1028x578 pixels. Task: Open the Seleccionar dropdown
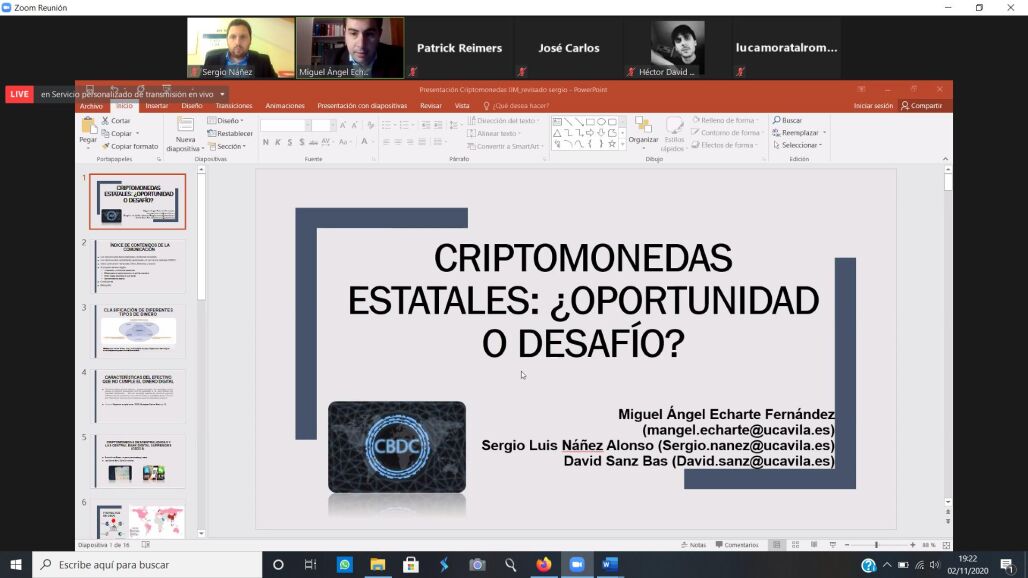800,145
